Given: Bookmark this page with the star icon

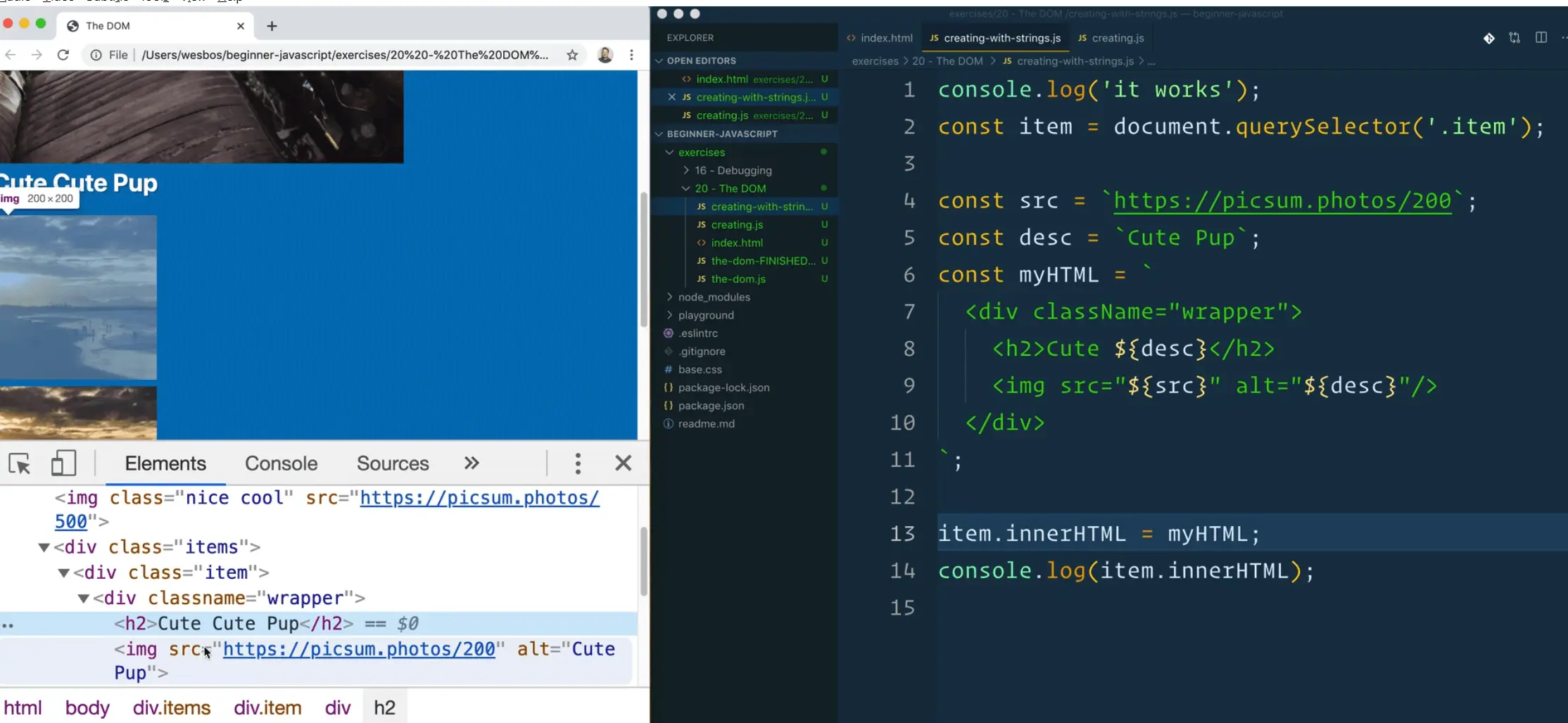Looking at the screenshot, I should pyautogui.click(x=572, y=55).
